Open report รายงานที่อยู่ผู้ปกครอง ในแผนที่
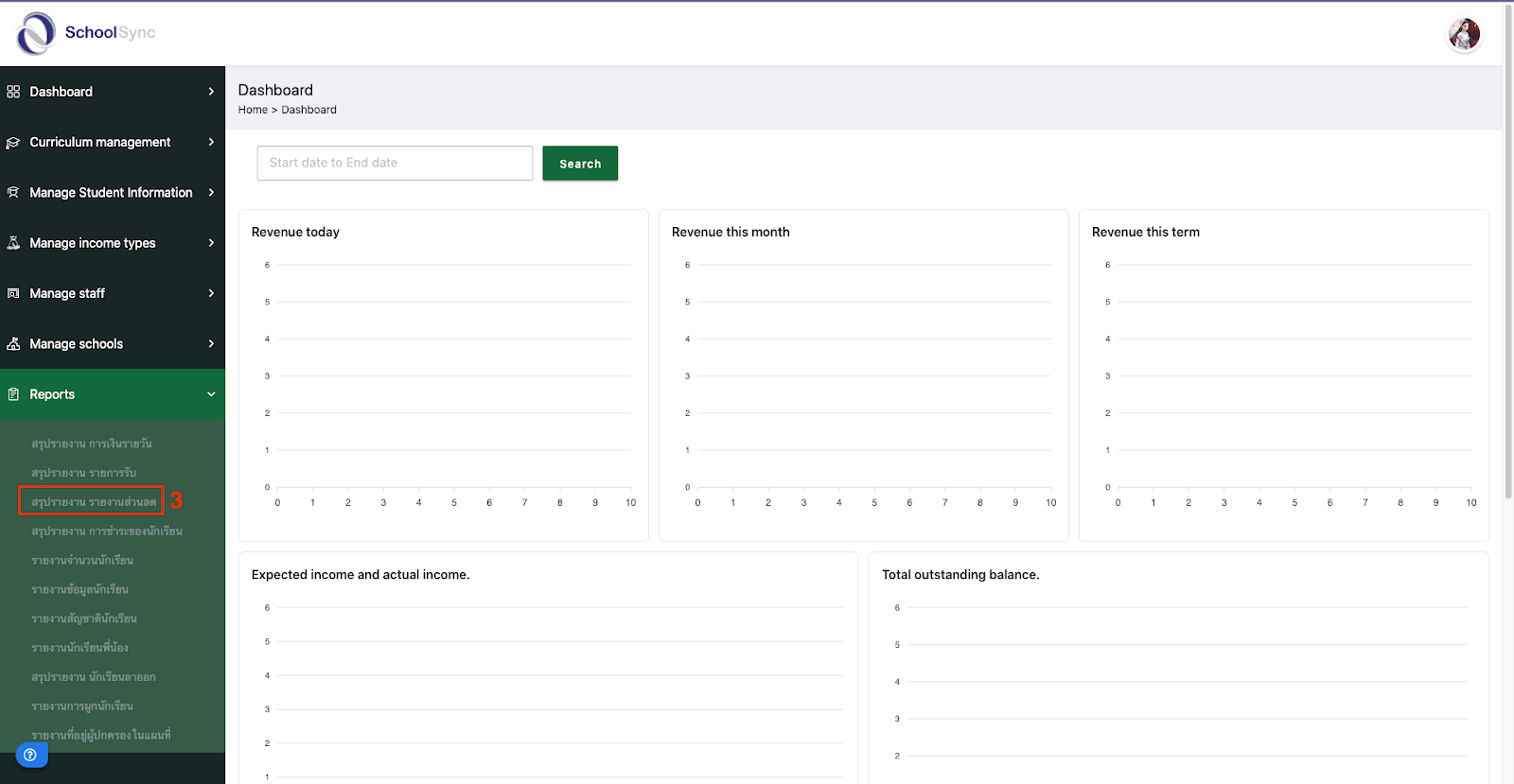The image size is (1514, 784). pyautogui.click(x=101, y=736)
